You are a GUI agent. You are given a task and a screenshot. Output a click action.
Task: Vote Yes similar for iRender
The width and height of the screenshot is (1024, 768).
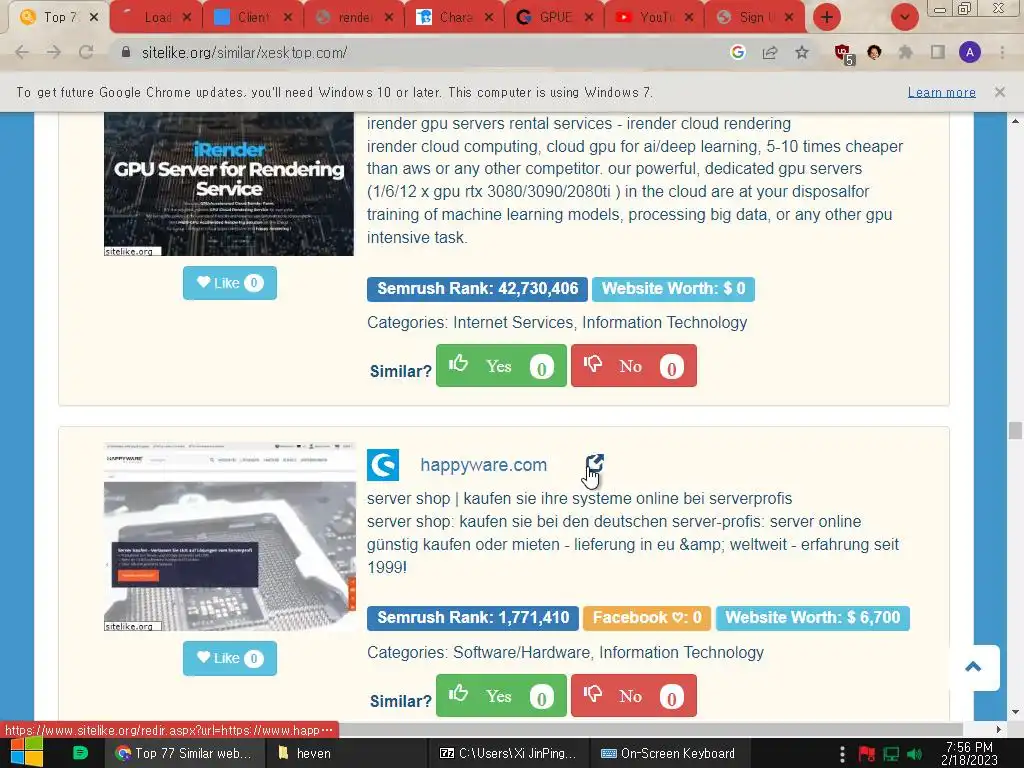pyautogui.click(x=501, y=366)
